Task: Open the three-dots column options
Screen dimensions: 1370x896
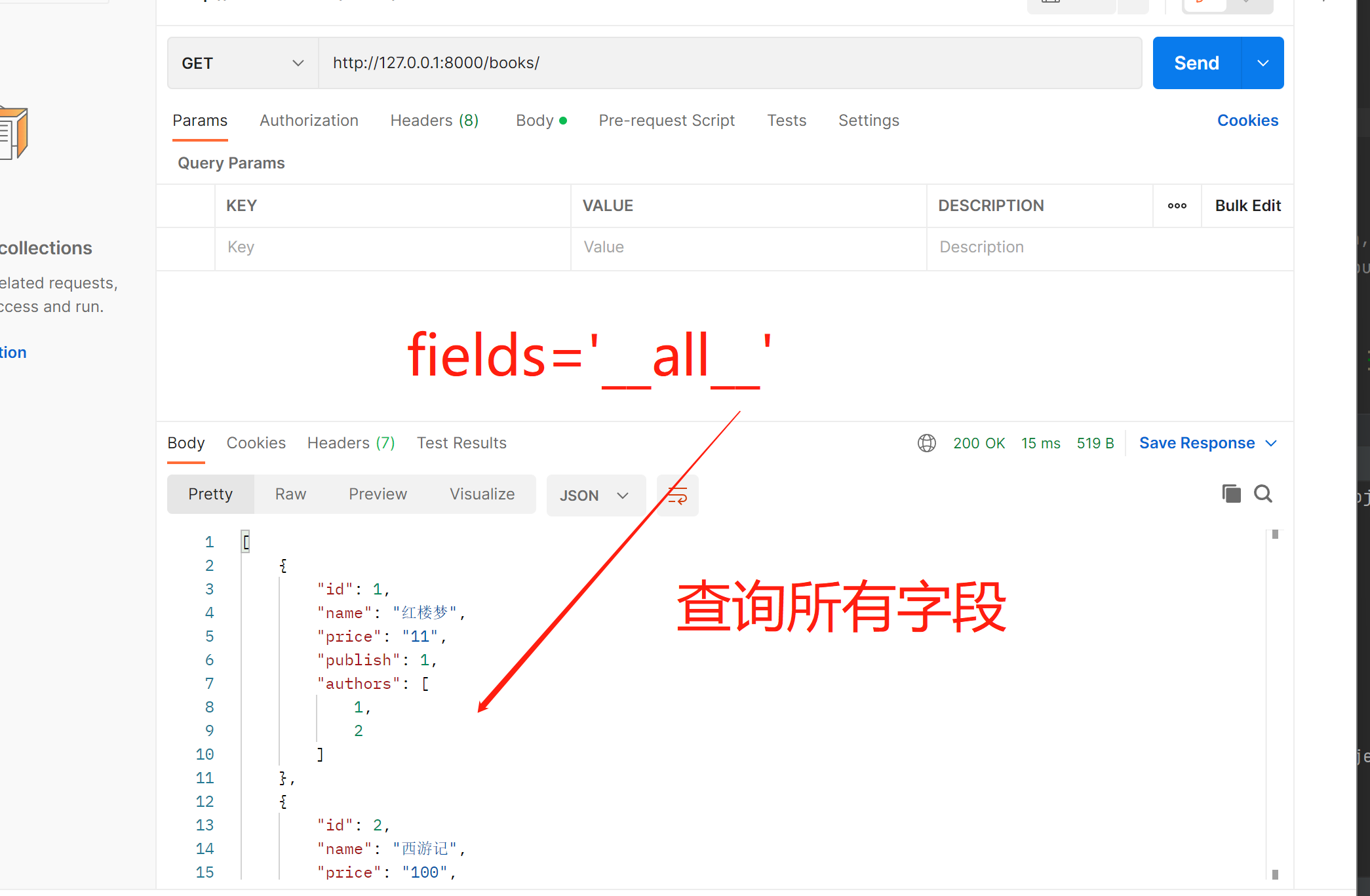Action: pyautogui.click(x=1177, y=206)
